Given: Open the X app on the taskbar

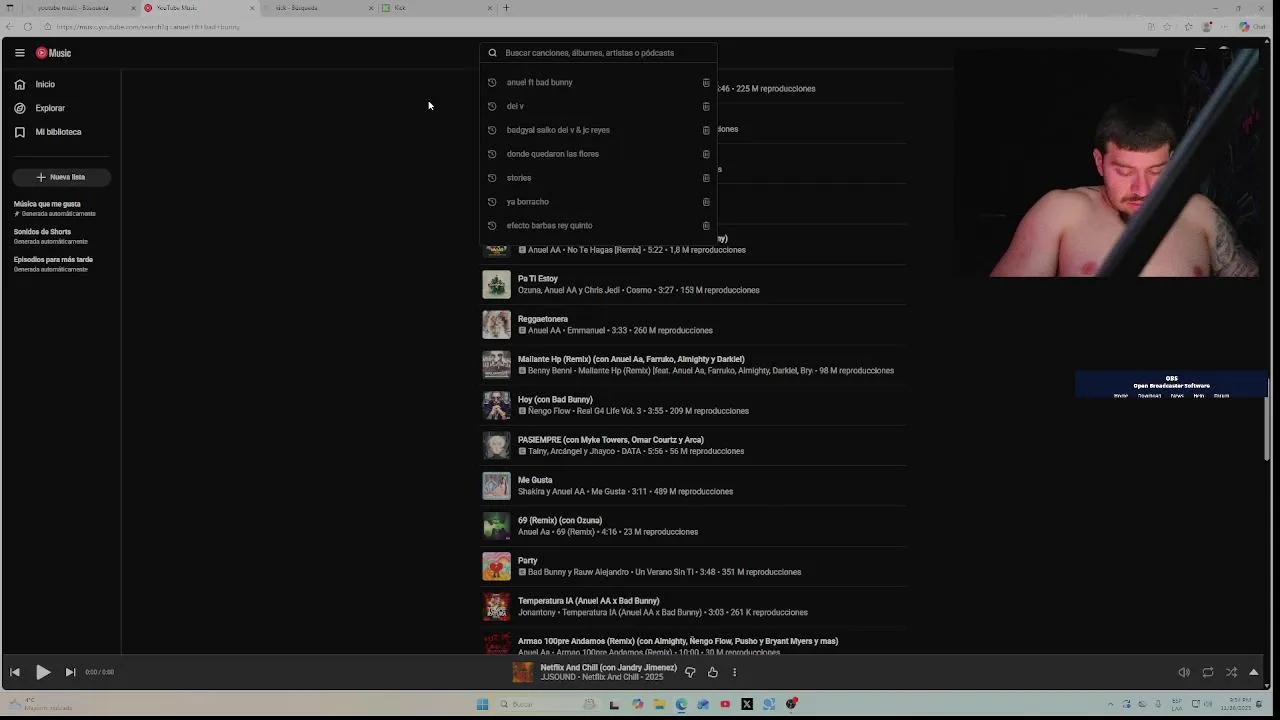Looking at the screenshot, I should pyautogui.click(x=747, y=704).
